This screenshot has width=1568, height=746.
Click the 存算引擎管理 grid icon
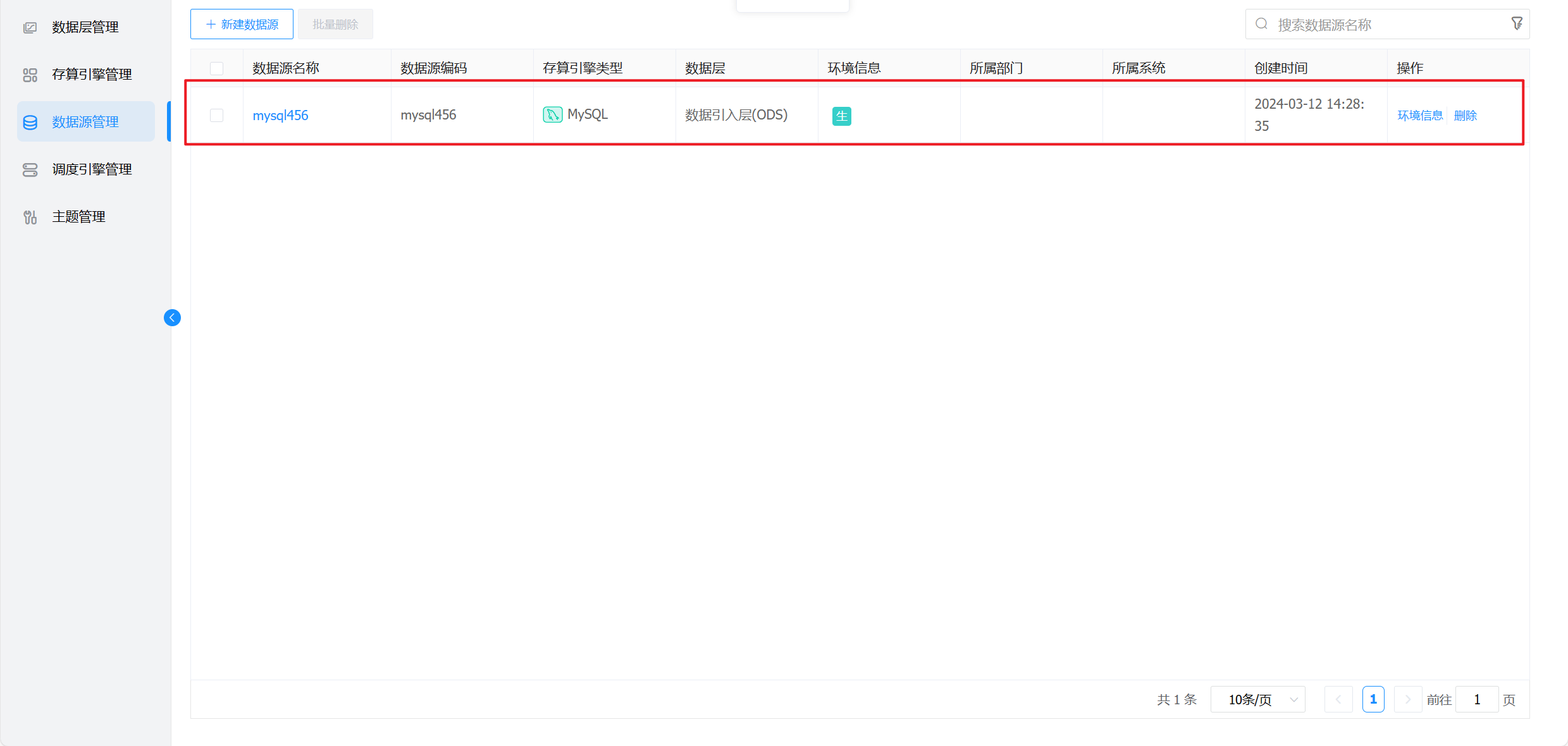pyautogui.click(x=30, y=75)
